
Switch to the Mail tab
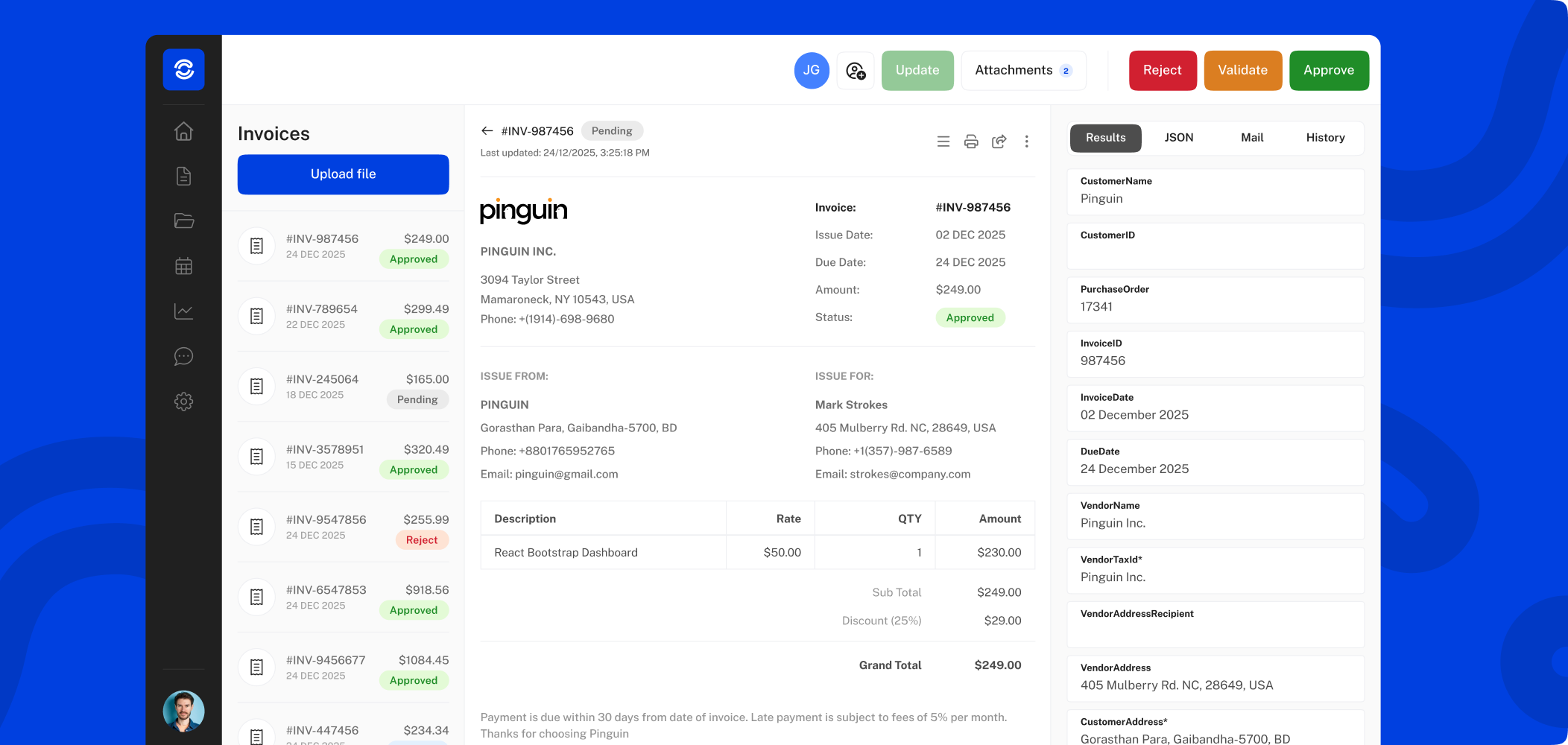pos(1251,138)
